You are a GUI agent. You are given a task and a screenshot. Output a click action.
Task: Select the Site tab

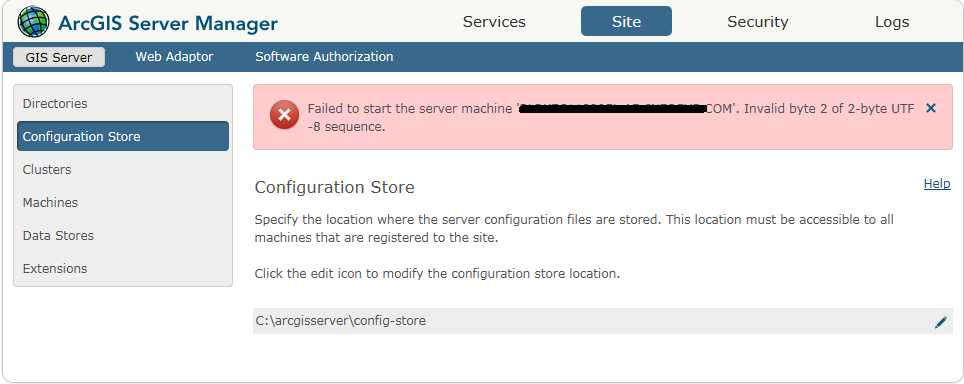(626, 22)
